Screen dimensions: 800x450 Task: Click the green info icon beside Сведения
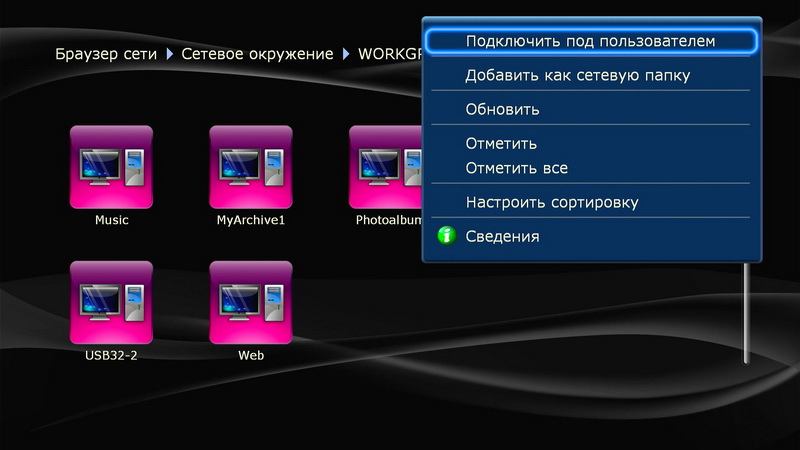coord(447,236)
